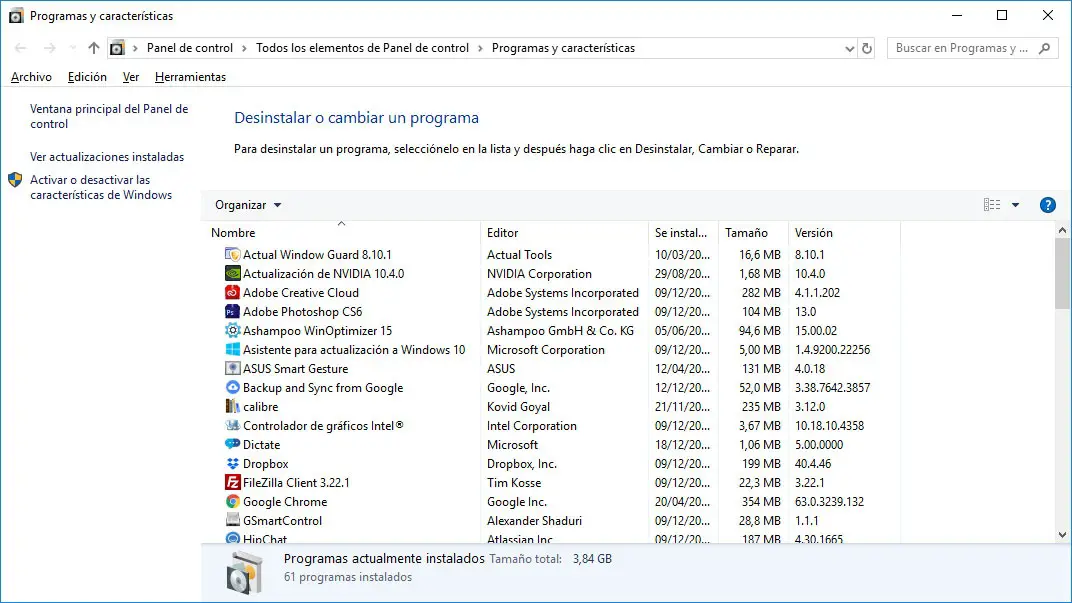Sort by Versión column header
This screenshot has width=1072, height=603.
[844, 233]
